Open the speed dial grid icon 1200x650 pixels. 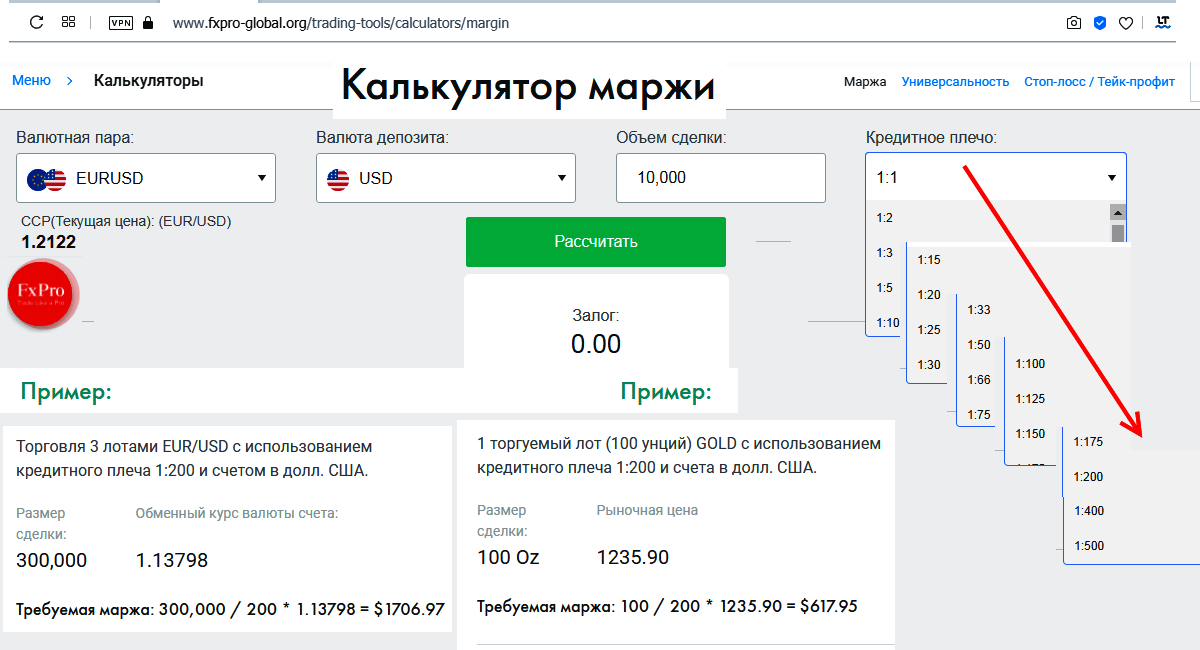[68, 22]
